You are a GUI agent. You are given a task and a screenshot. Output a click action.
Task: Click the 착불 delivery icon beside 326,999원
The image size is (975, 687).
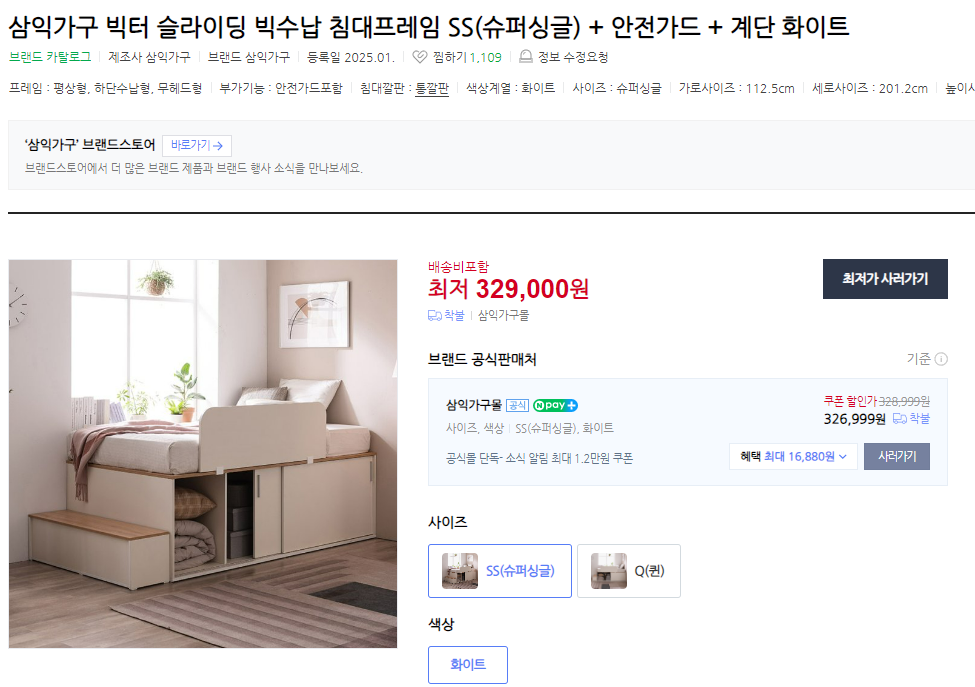(900, 418)
